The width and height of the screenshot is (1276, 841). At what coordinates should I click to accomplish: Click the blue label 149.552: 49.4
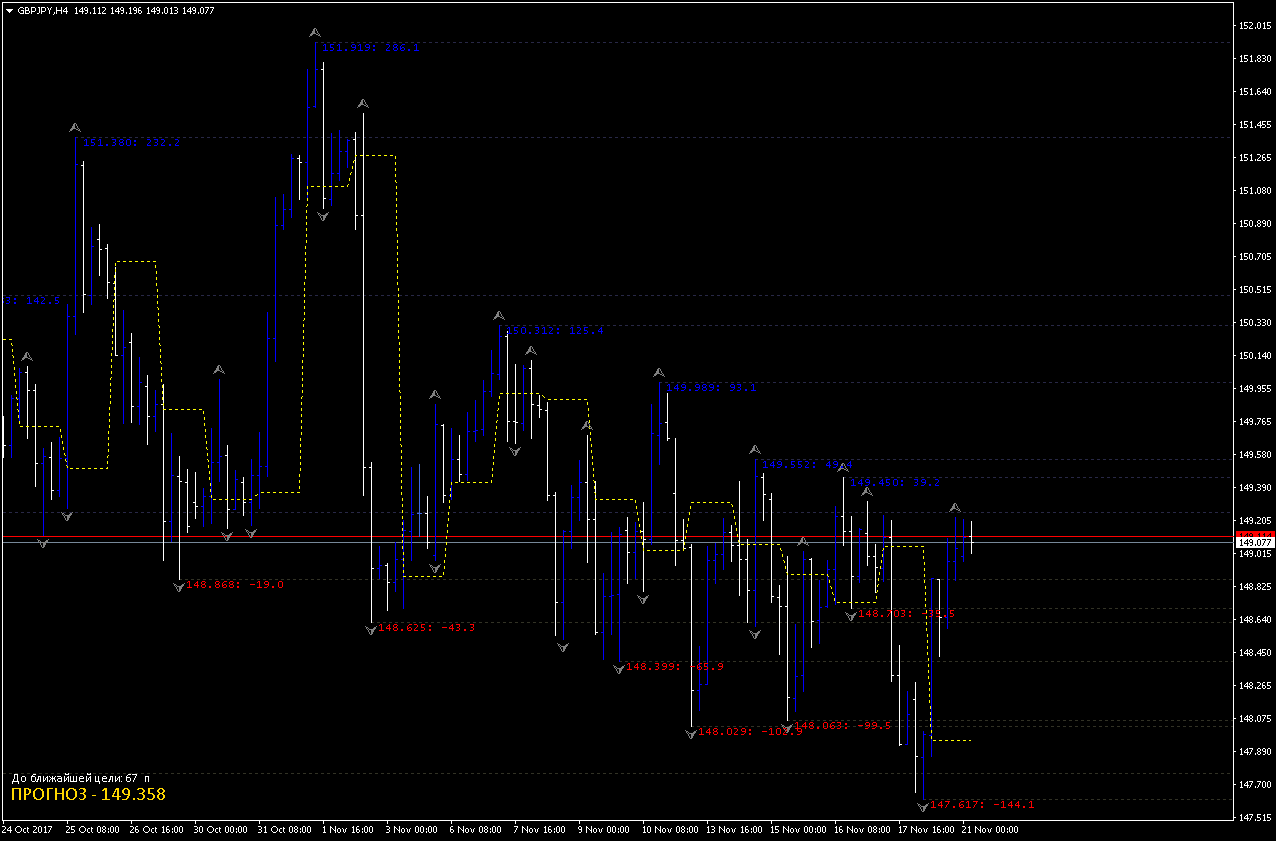coord(808,465)
